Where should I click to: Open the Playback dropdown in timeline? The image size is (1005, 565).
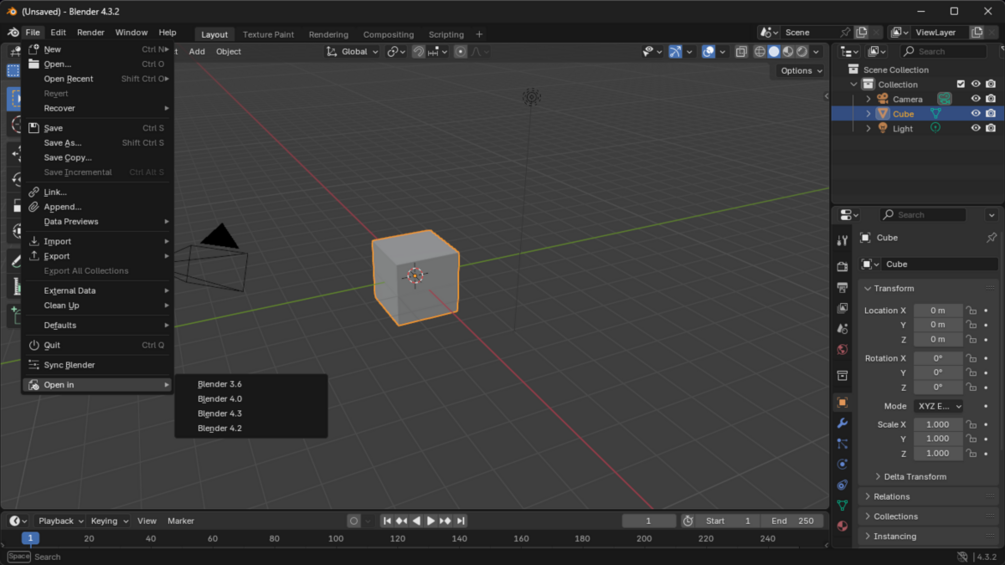[60, 521]
